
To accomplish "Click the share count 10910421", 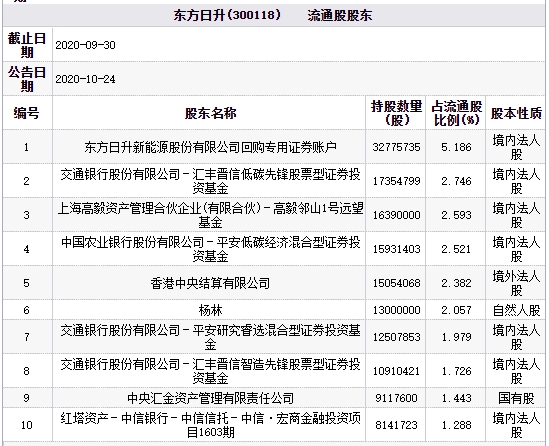I will pyautogui.click(x=396, y=371).
